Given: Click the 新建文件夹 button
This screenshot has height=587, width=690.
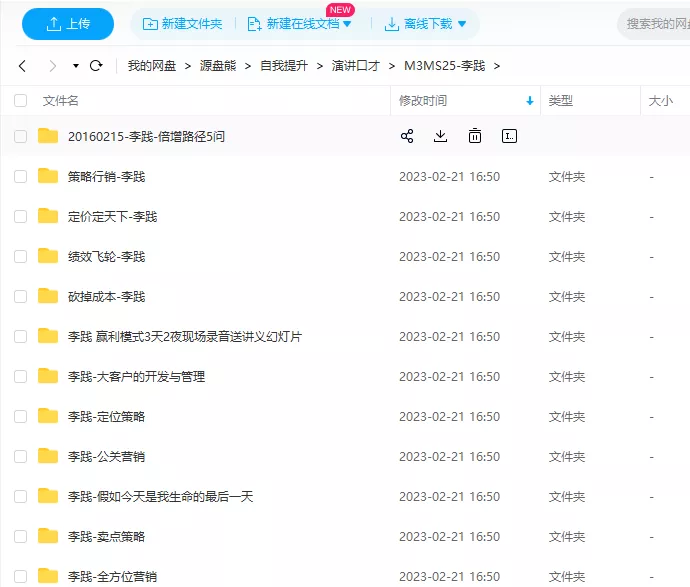Looking at the screenshot, I should tap(183, 24).
